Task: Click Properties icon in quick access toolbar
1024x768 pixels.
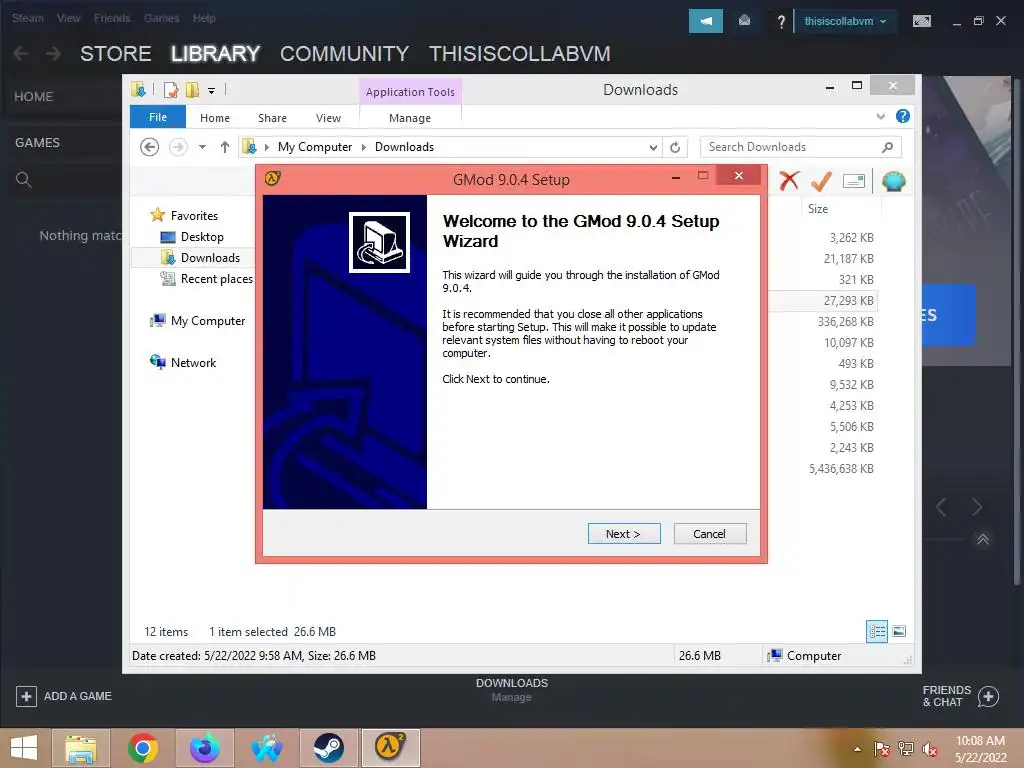Action: 171,90
